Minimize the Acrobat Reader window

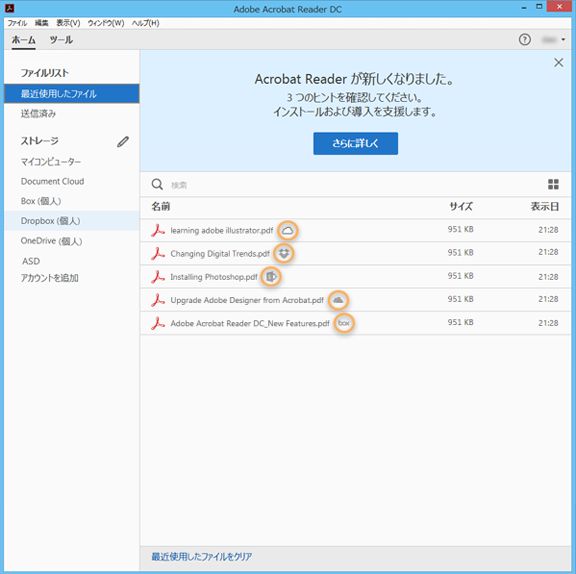coord(523,7)
